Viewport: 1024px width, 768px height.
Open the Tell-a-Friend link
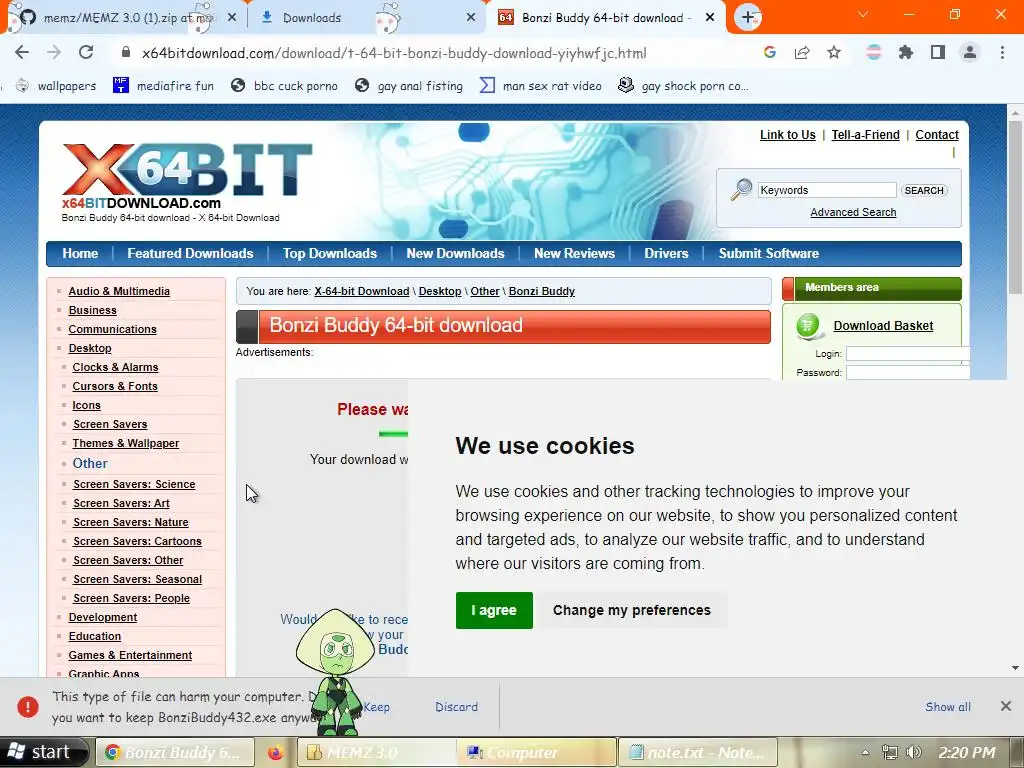(865, 135)
